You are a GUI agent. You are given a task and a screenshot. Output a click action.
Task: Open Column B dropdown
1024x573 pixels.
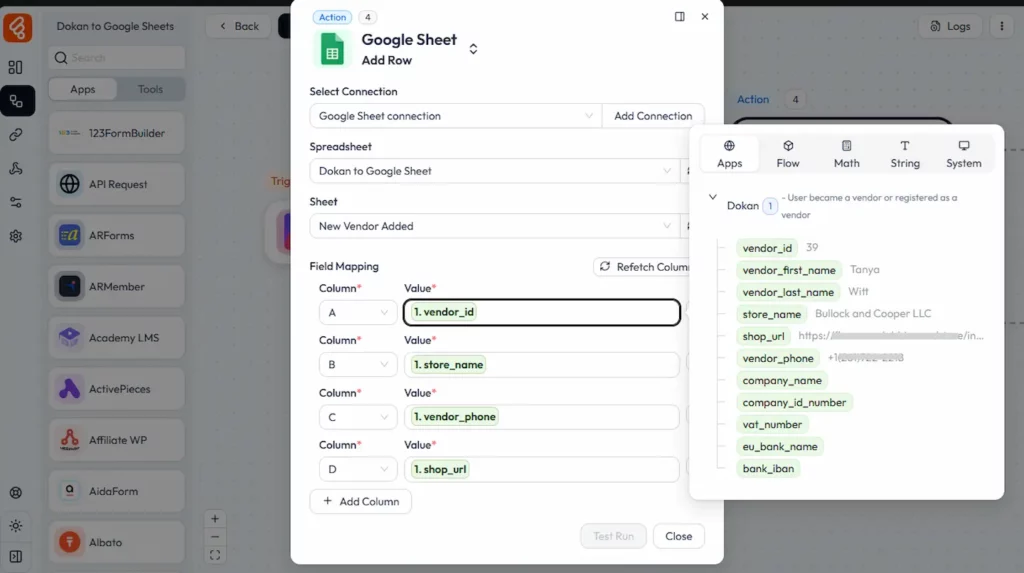[358, 365]
